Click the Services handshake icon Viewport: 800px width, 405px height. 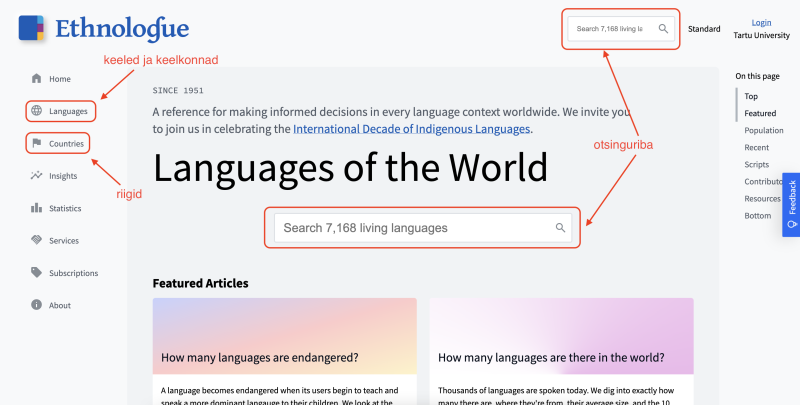pyautogui.click(x=36, y=240)
